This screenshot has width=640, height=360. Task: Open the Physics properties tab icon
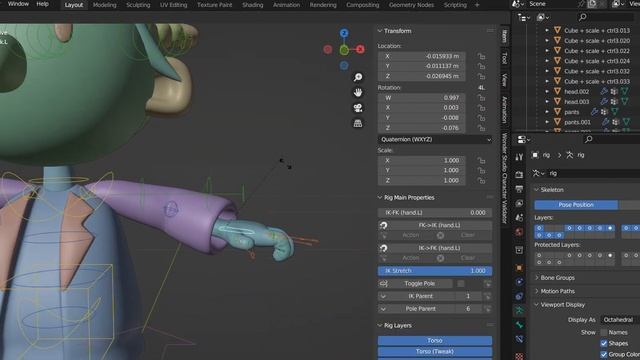point(519,282)
